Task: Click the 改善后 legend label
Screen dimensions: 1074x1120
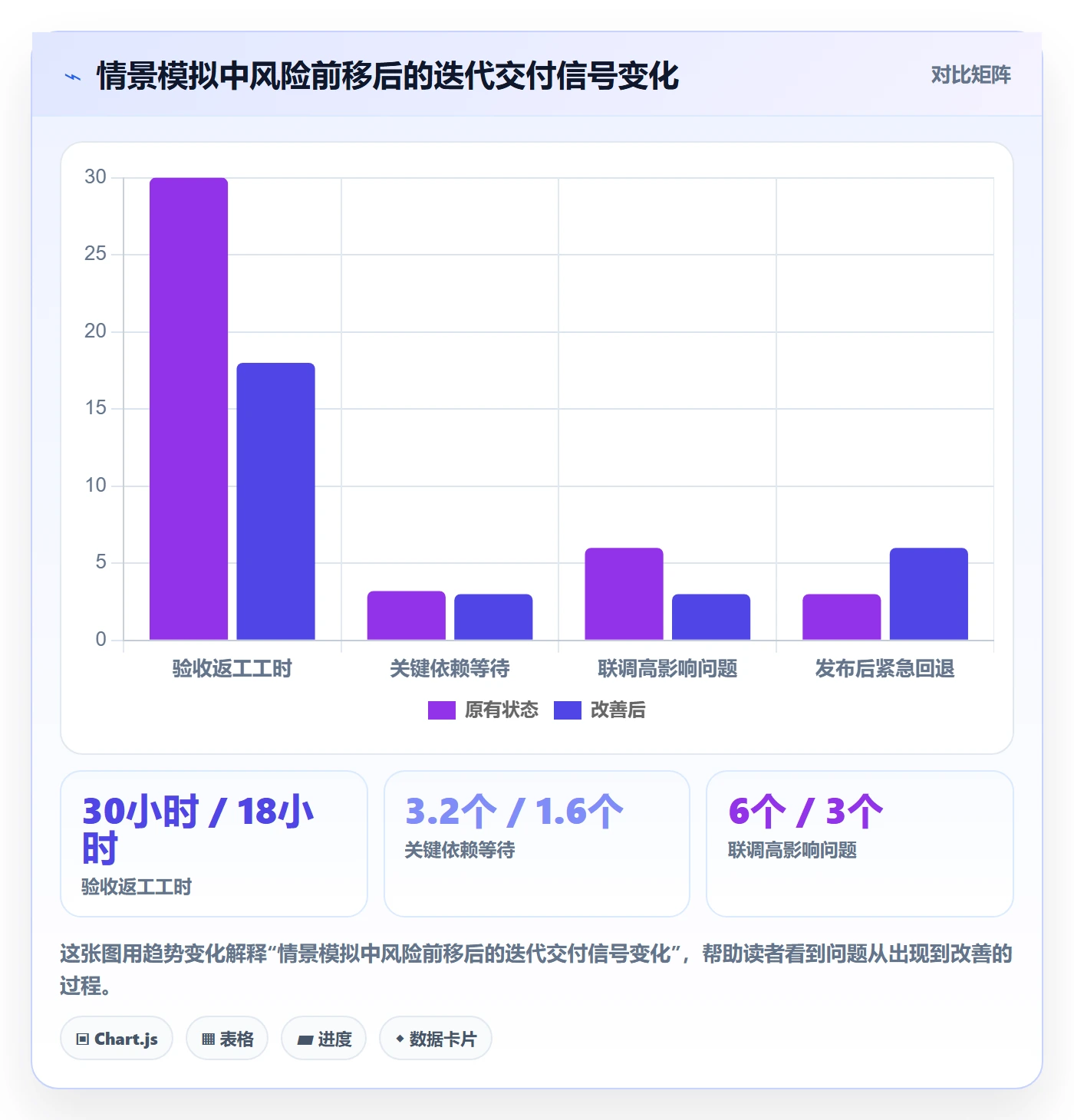Action: point(618,710)
